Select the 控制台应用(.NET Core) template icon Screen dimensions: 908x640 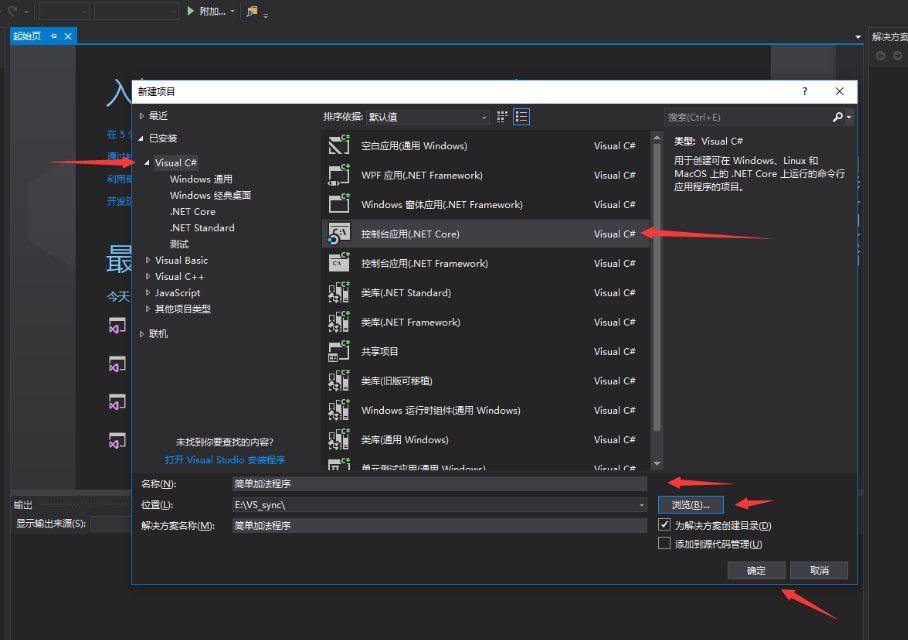coord(339,234)
